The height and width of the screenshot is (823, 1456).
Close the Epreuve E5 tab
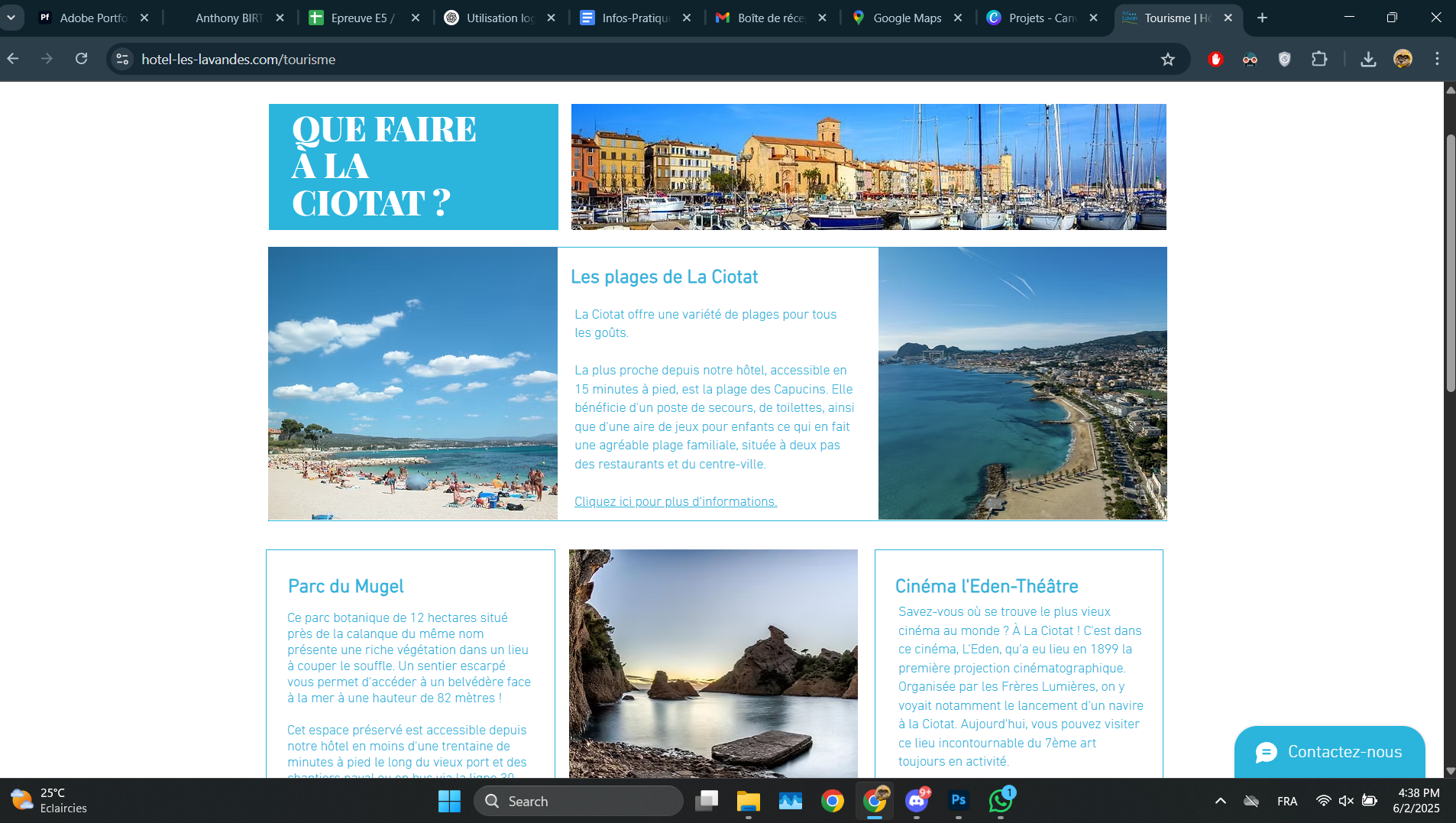416,18
